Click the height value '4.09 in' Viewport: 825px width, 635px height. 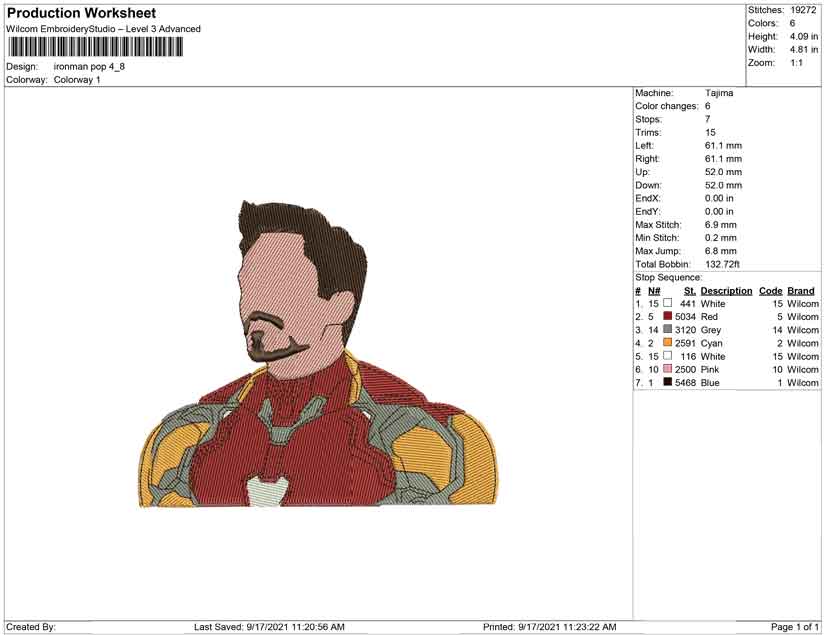coord(803,36)
